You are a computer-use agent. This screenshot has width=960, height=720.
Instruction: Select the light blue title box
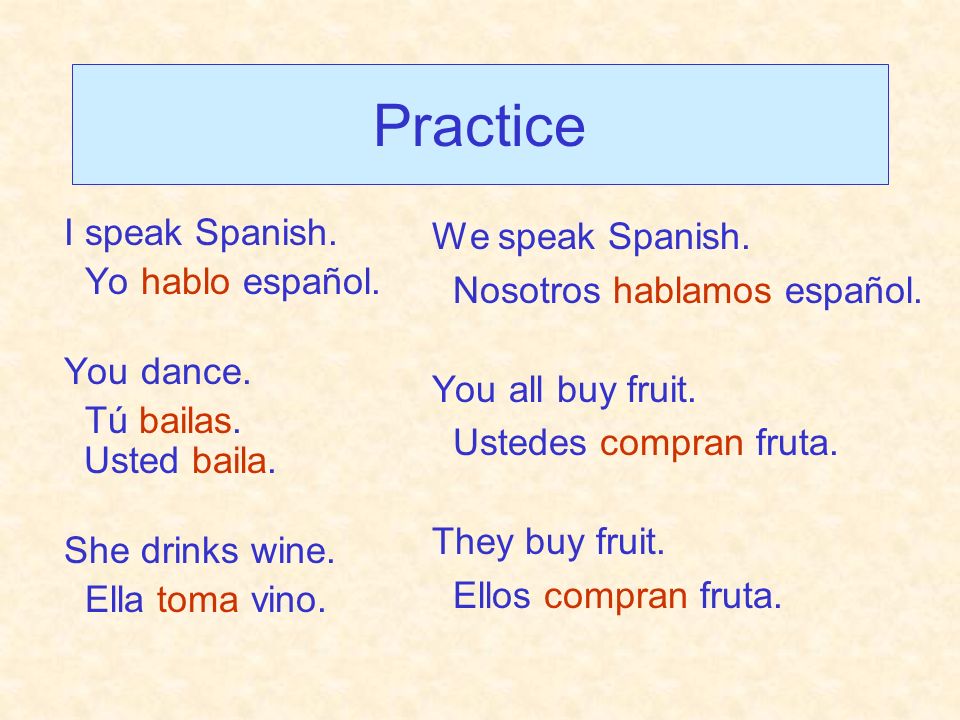481,124
